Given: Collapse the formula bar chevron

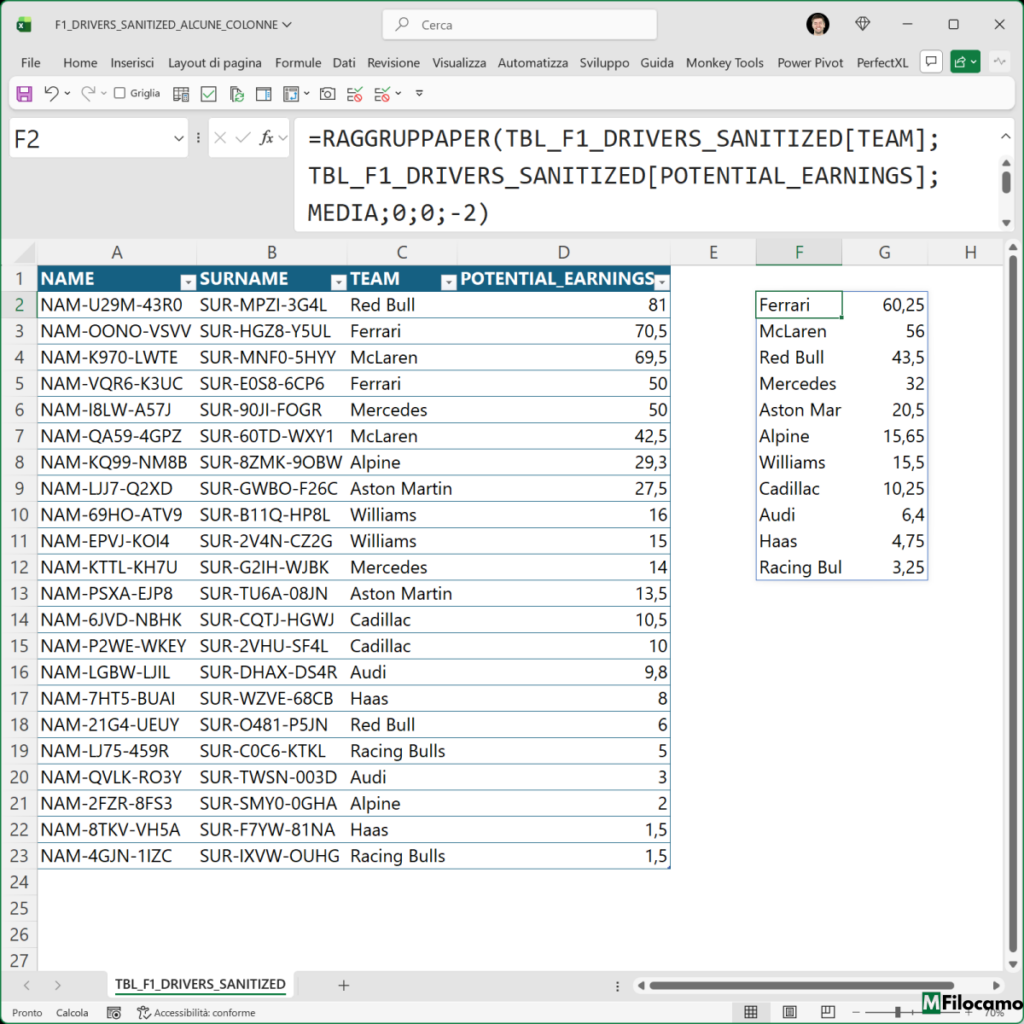Looking at the screenshot, I should point(1006,136).
